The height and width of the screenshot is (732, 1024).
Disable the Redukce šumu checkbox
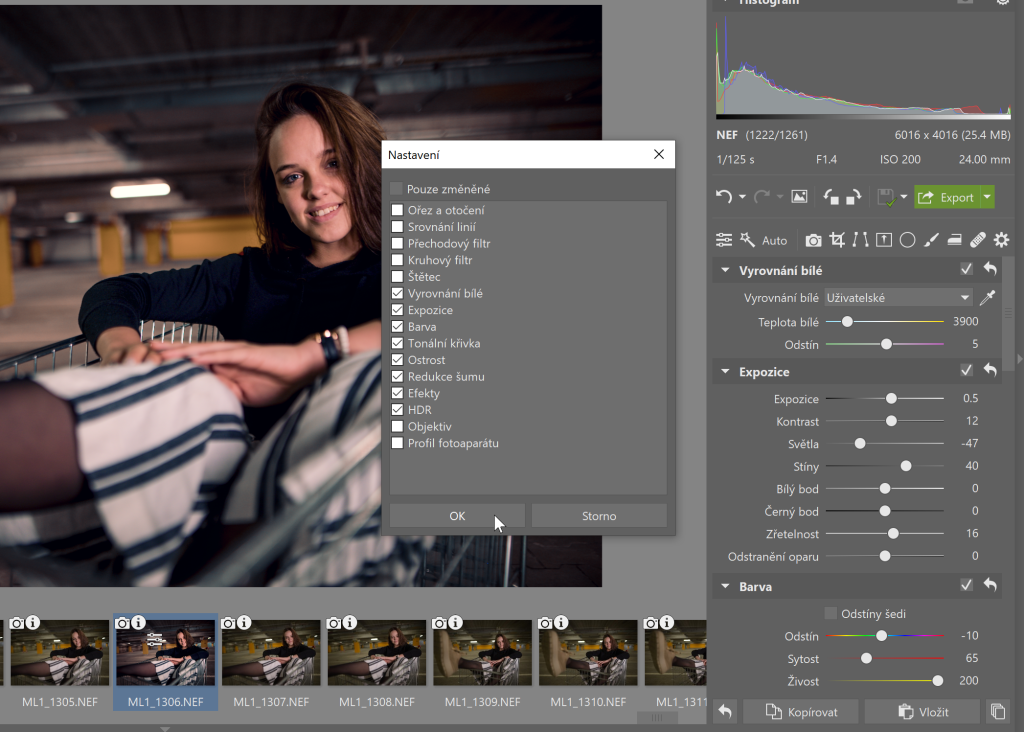click(397, 376)
